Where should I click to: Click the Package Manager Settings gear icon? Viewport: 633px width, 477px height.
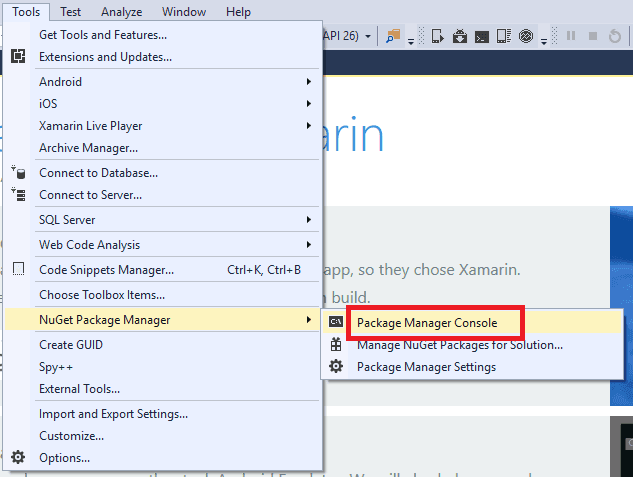click(x=336, y=367)
